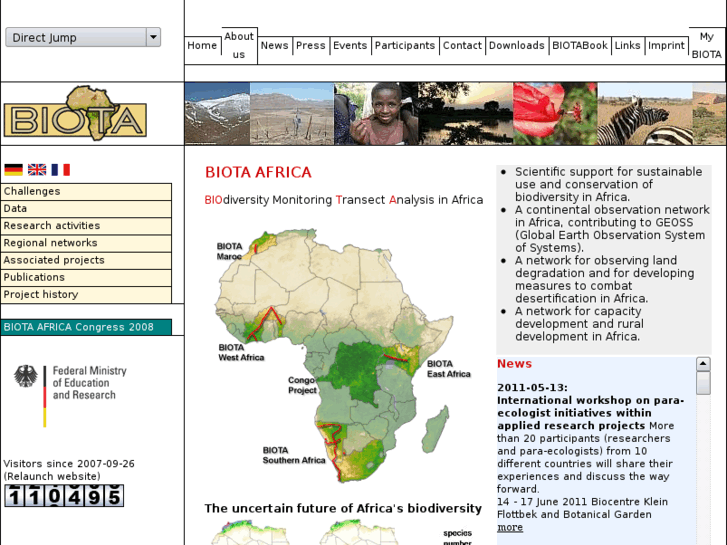Open BIOTA AFRICA Congress 2008 link
Screen dimensions: 727x545
point(86,327)
